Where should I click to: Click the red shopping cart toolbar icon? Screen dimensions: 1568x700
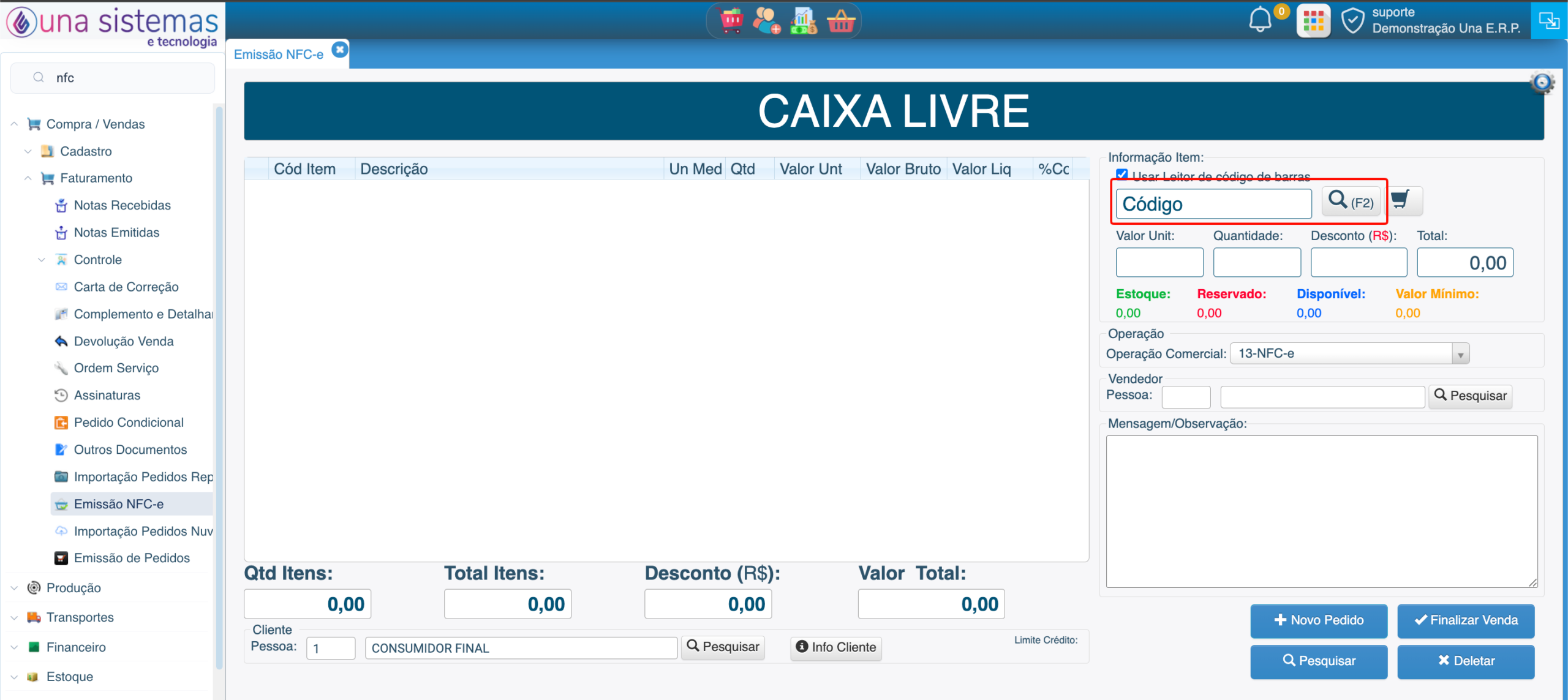click(x=731, y=21)
